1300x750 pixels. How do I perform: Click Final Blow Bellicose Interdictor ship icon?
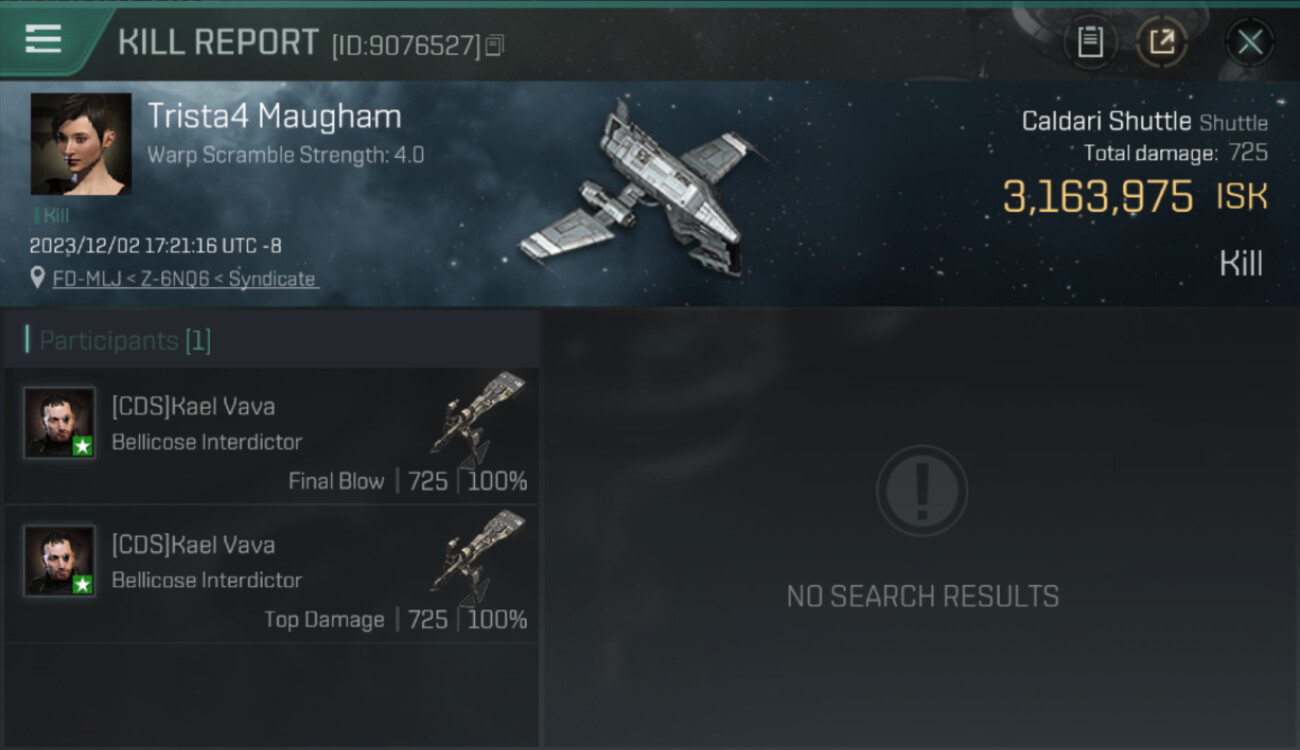[479, 419]
